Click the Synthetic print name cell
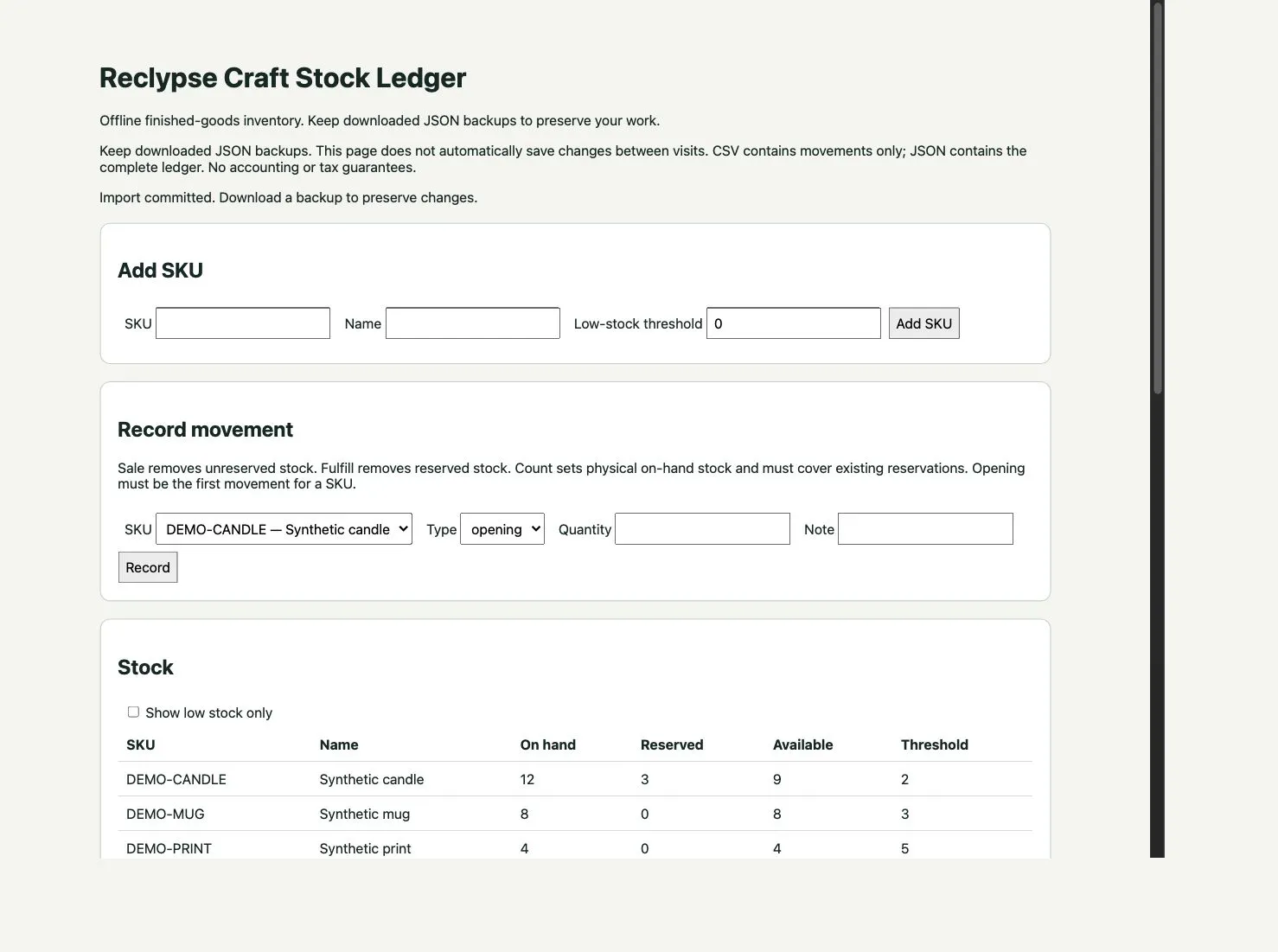The height and width of the screenshot is (952, 1278). coord(365,848)
